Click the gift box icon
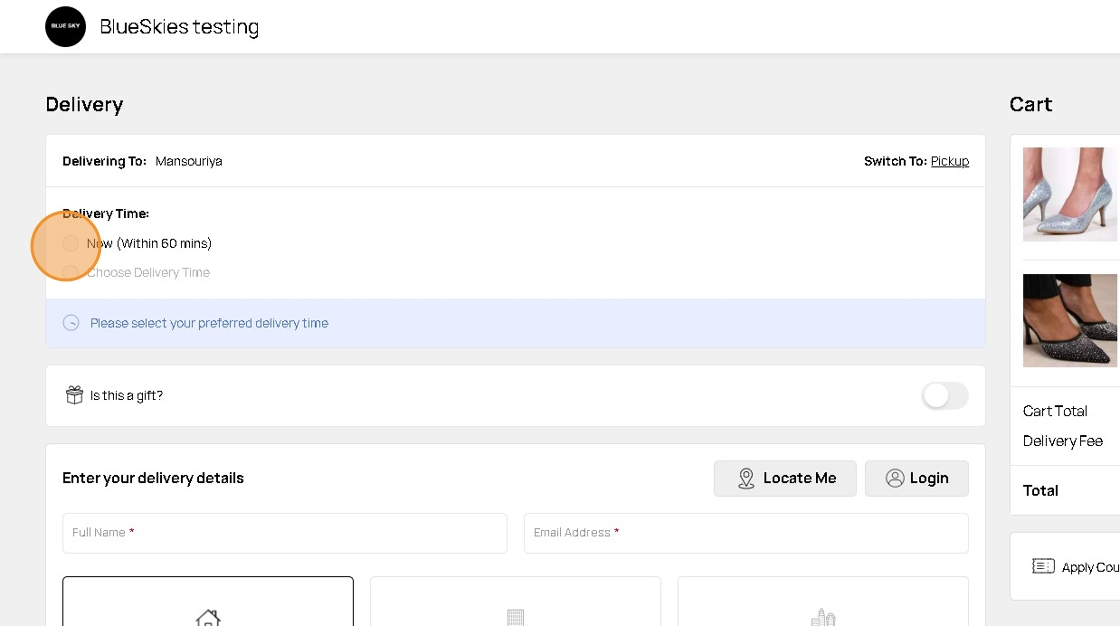Viewport: 1120px width, 626px height. 74,395
